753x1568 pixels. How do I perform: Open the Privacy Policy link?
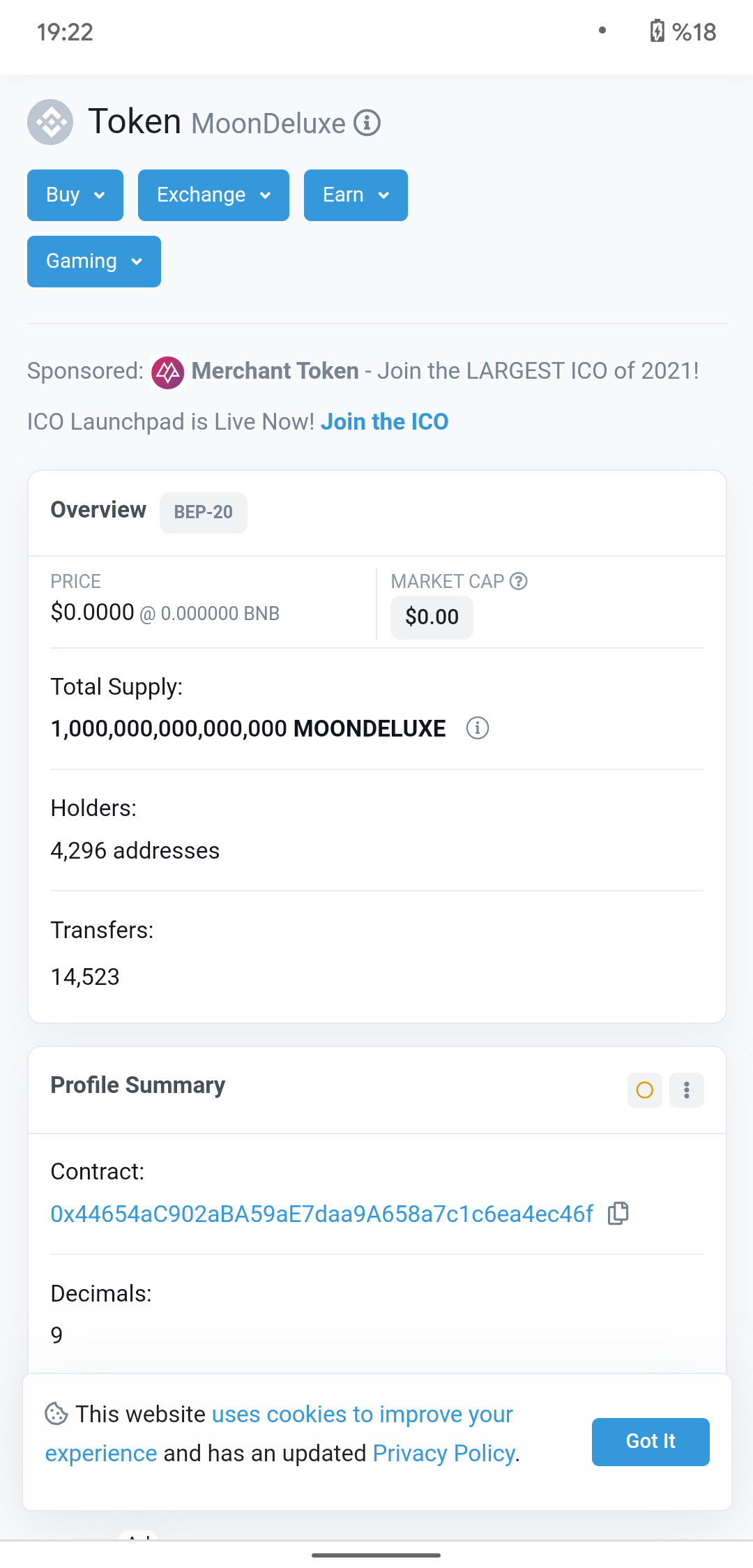pos(444,1453)
